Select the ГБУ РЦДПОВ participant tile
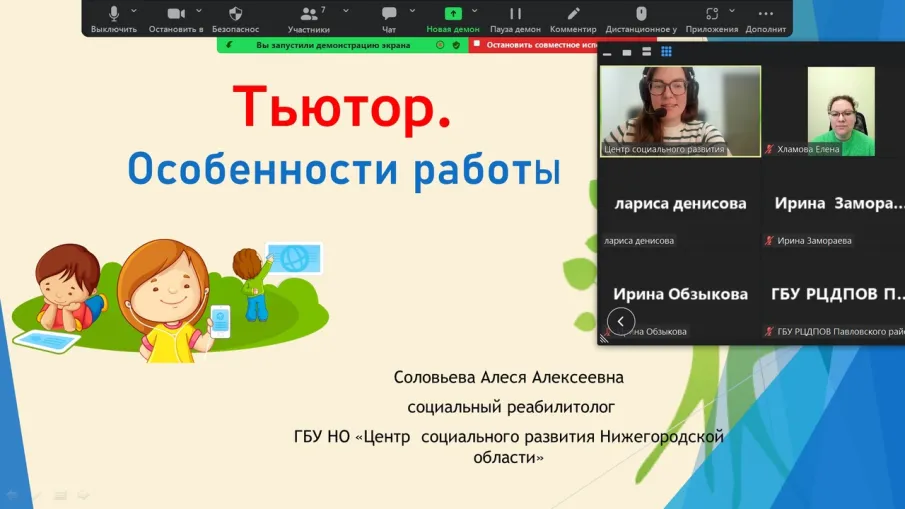The image size is (905, 509). (x=835, y=294)
